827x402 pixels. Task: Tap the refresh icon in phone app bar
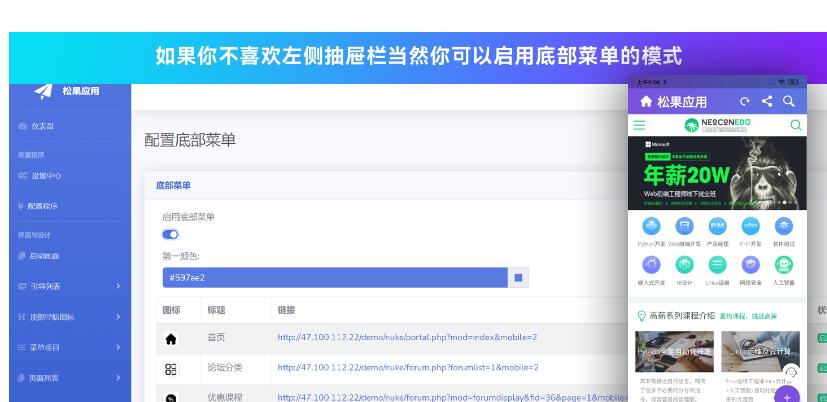745,101
